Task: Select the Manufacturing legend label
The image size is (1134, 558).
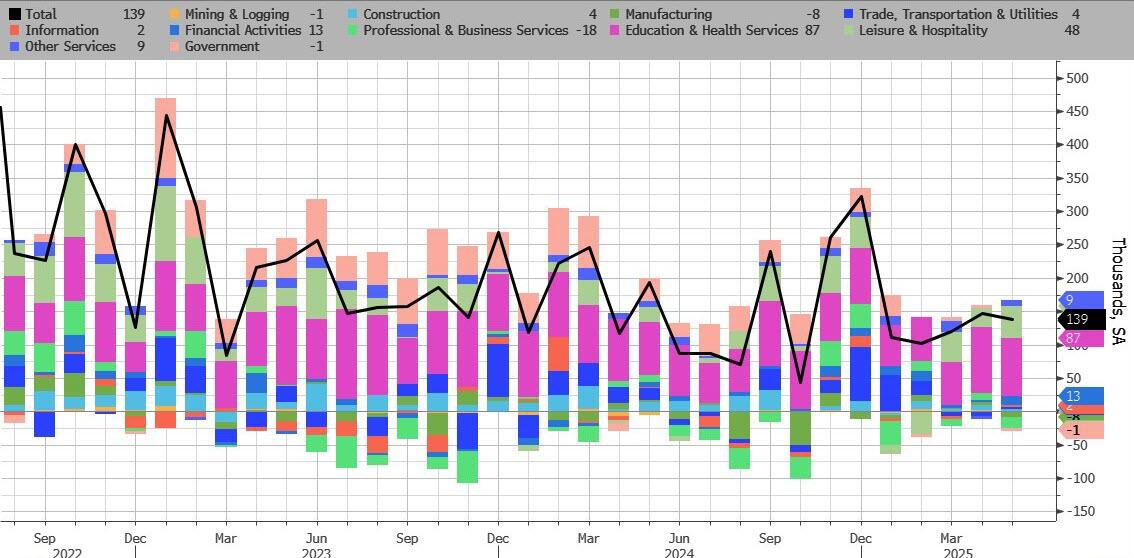Action: tap(668, 14)
